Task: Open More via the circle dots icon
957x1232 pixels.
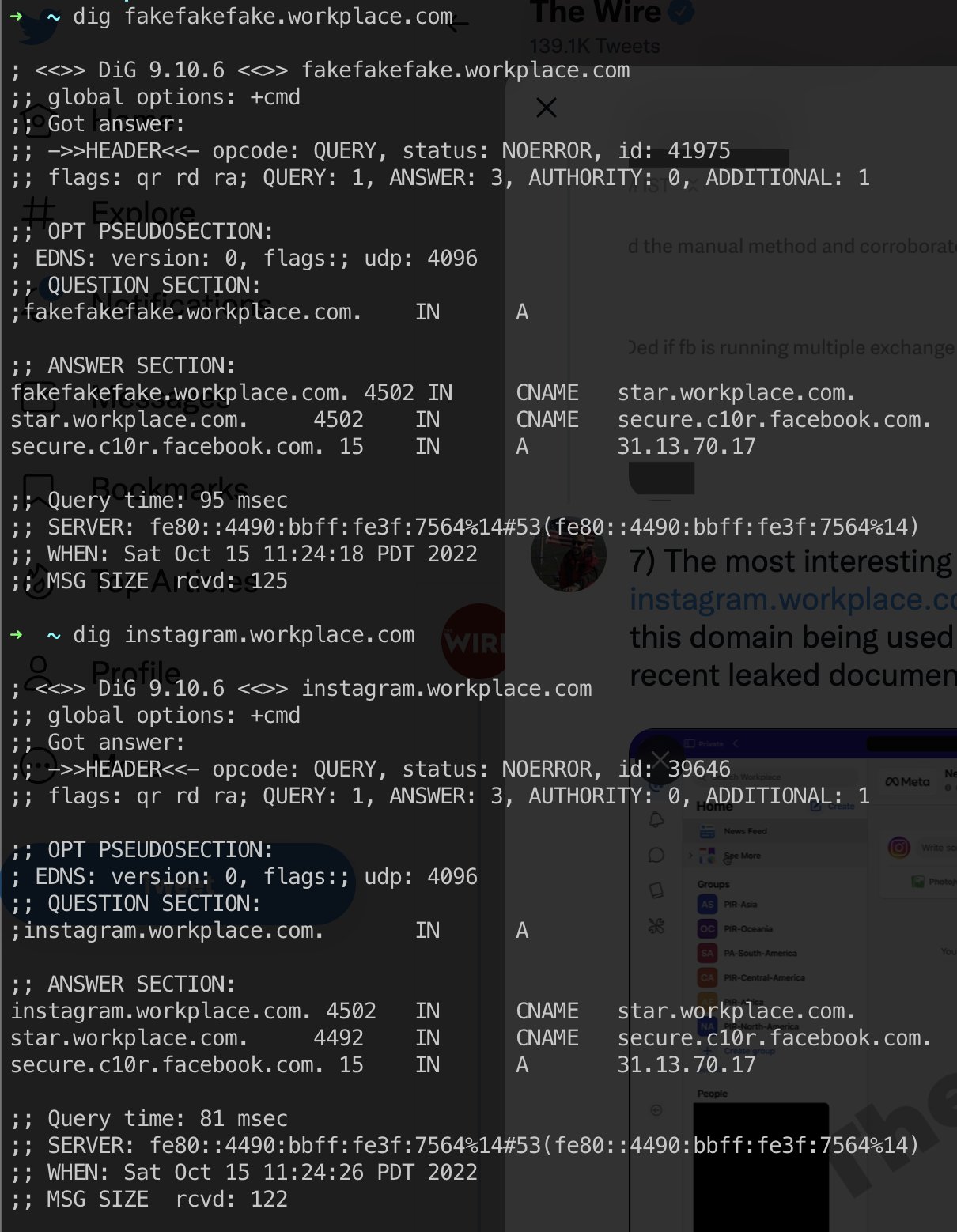Action: pos(38,765)
